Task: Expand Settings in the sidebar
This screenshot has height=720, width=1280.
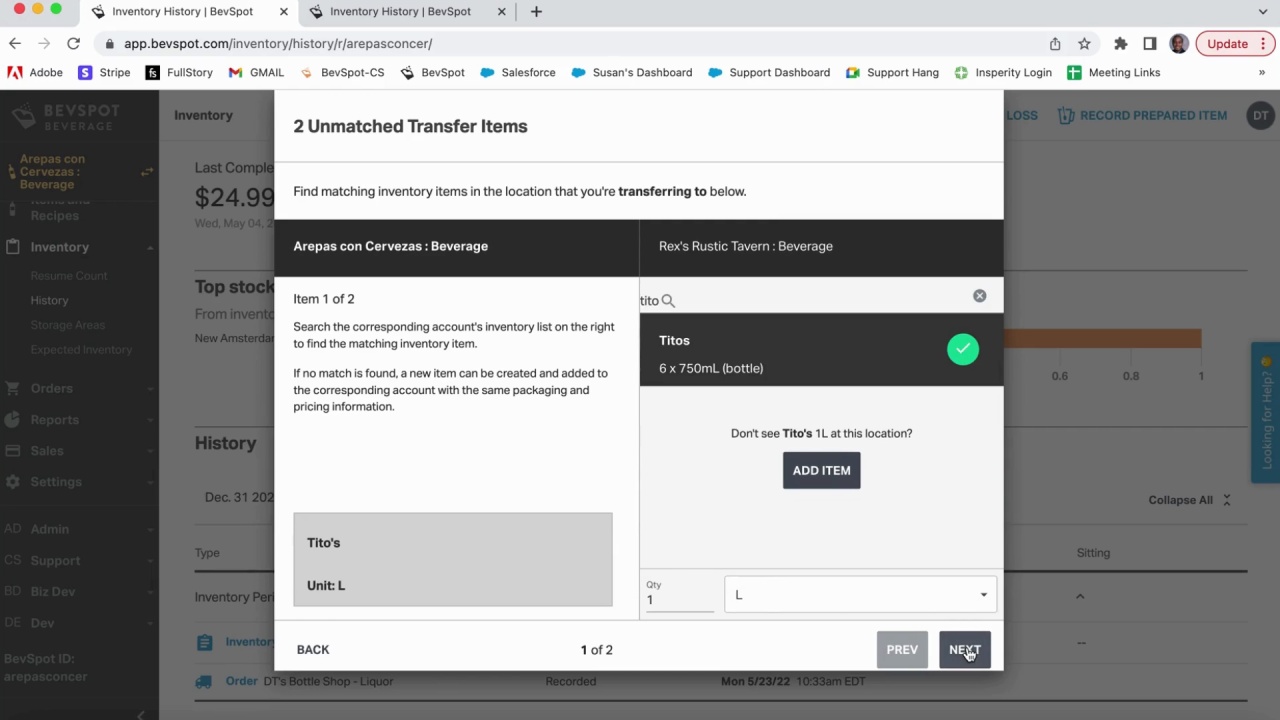Action: [79, 482]
